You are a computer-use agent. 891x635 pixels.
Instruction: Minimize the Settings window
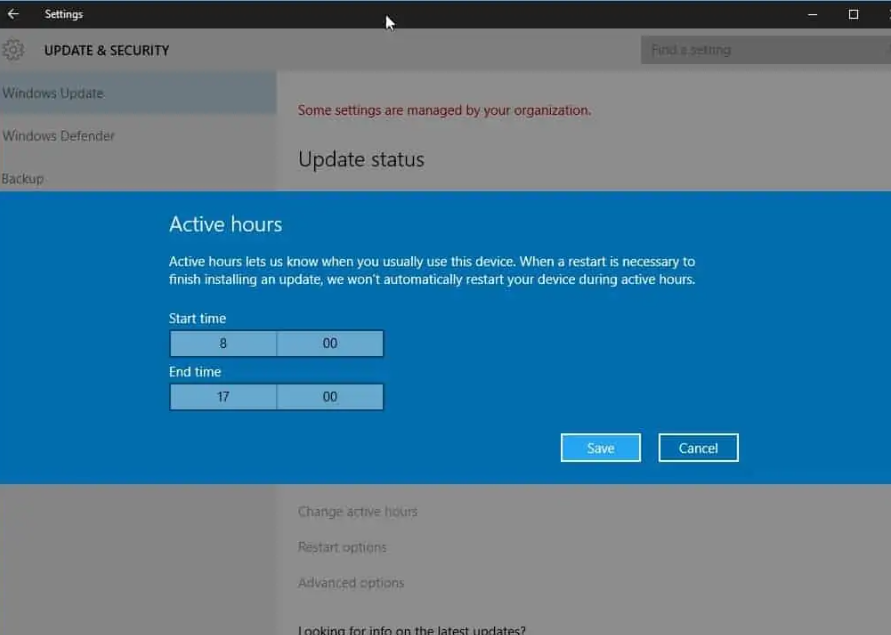coord(813,14)
